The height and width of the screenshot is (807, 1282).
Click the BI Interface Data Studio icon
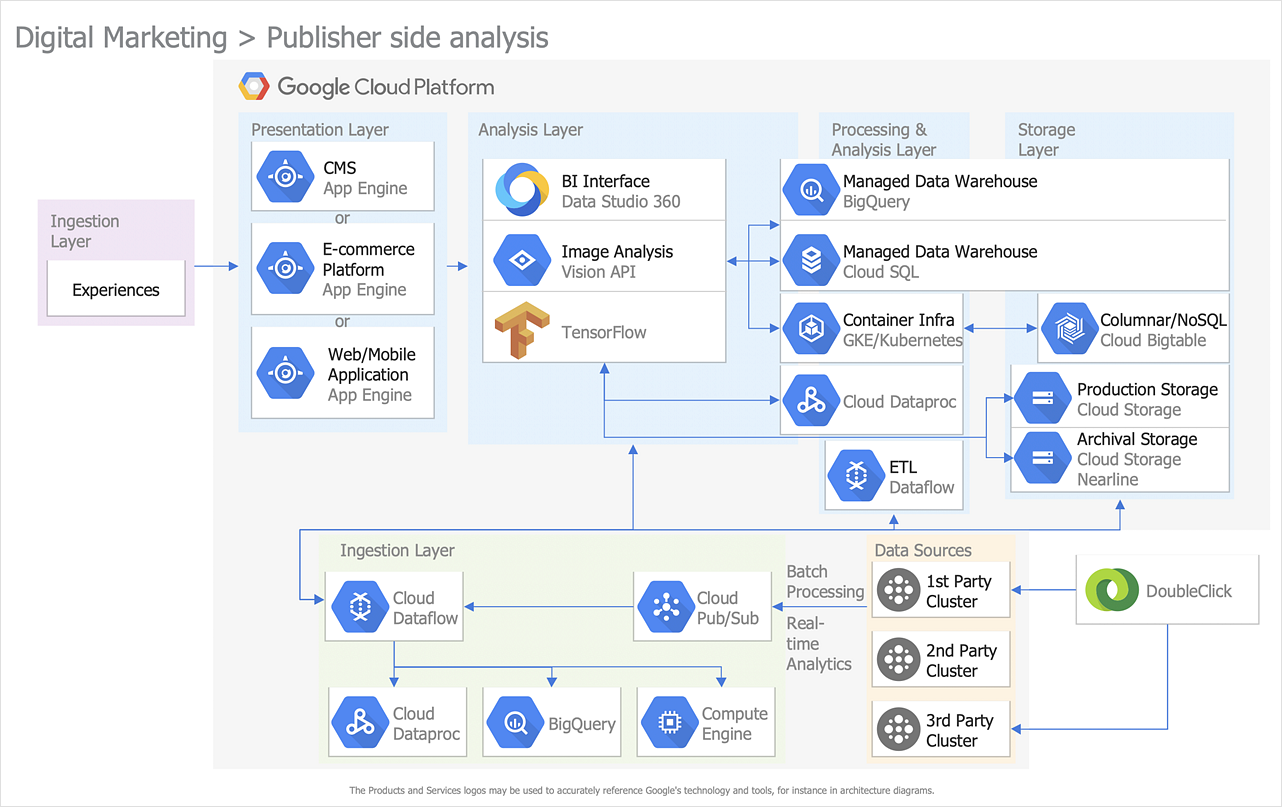click(x=522, y=190)
